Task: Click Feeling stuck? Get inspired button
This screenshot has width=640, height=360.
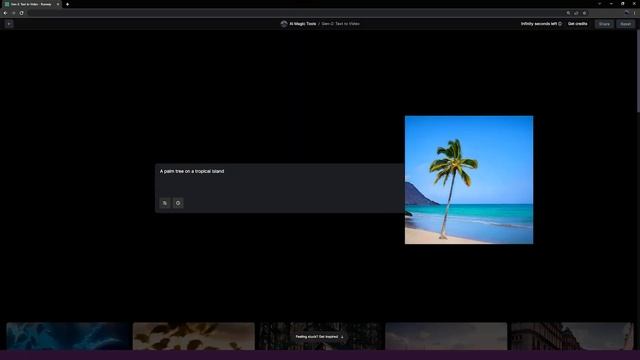Action: 320,337
